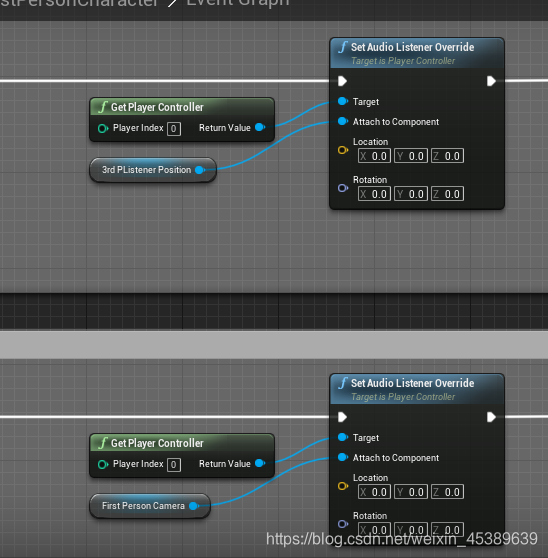Select the 3rd PListener Position variable node
548x558 pixels.
tap(153, 170)
